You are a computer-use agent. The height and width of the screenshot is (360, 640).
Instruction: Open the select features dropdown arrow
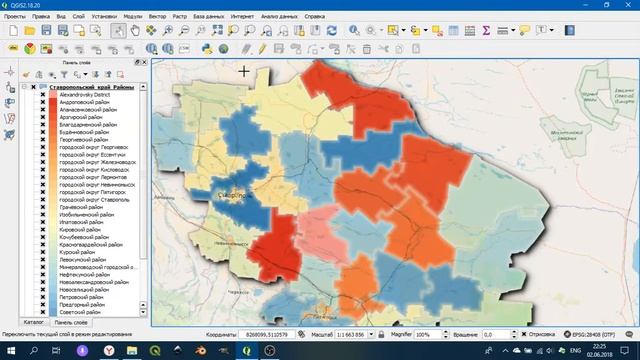[403, 31]
